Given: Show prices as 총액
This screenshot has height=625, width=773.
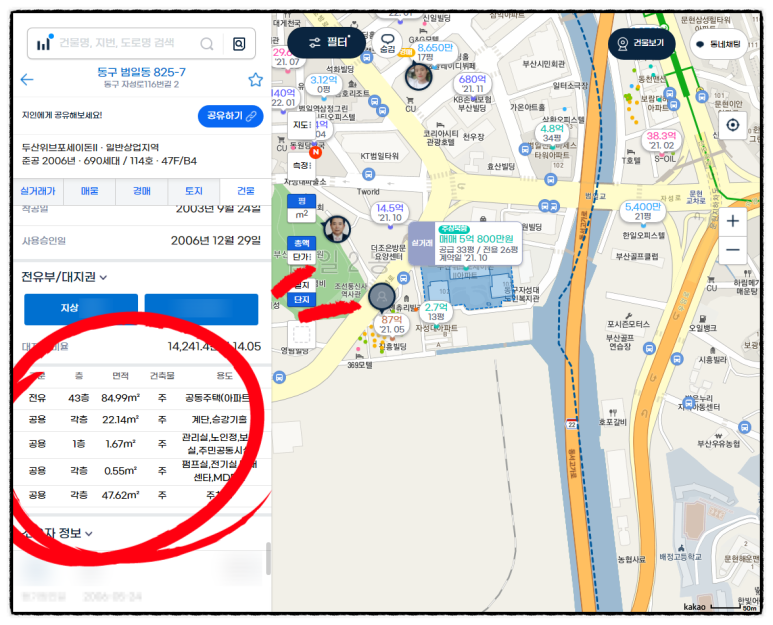Looking at the screenshot, I should [301, 243].
